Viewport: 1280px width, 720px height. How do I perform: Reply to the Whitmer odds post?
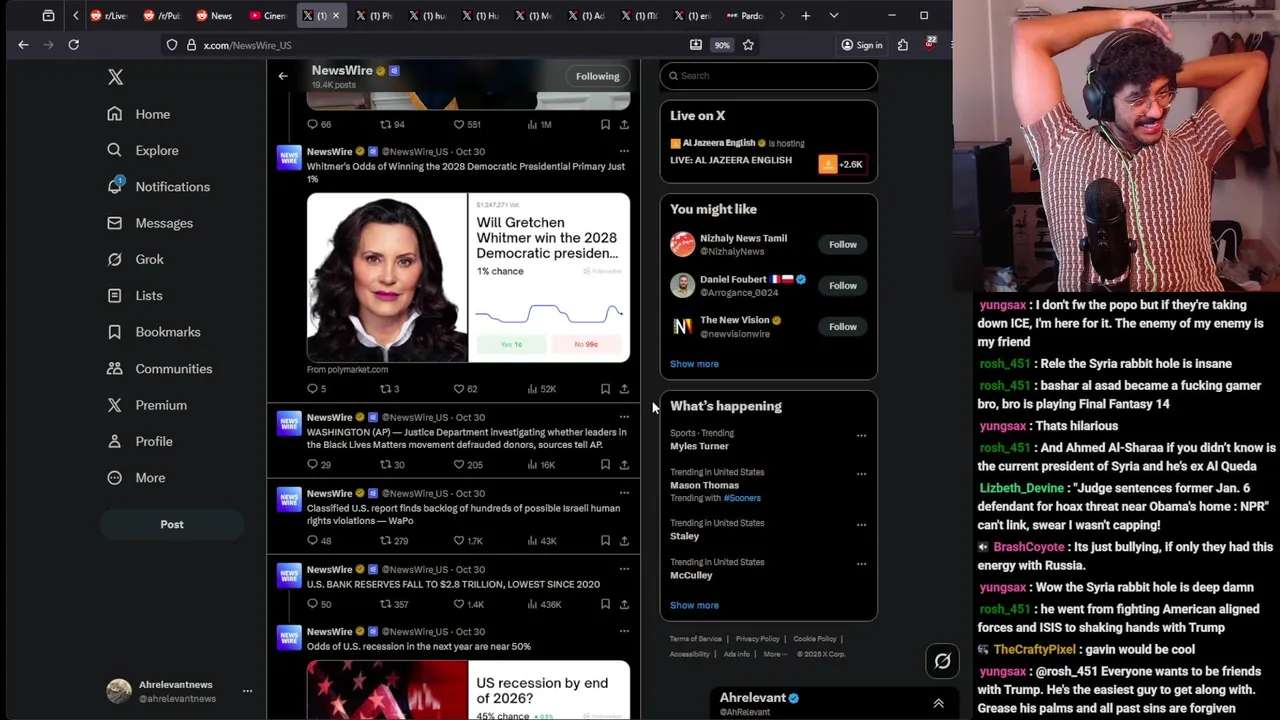(x=316, y=389)
